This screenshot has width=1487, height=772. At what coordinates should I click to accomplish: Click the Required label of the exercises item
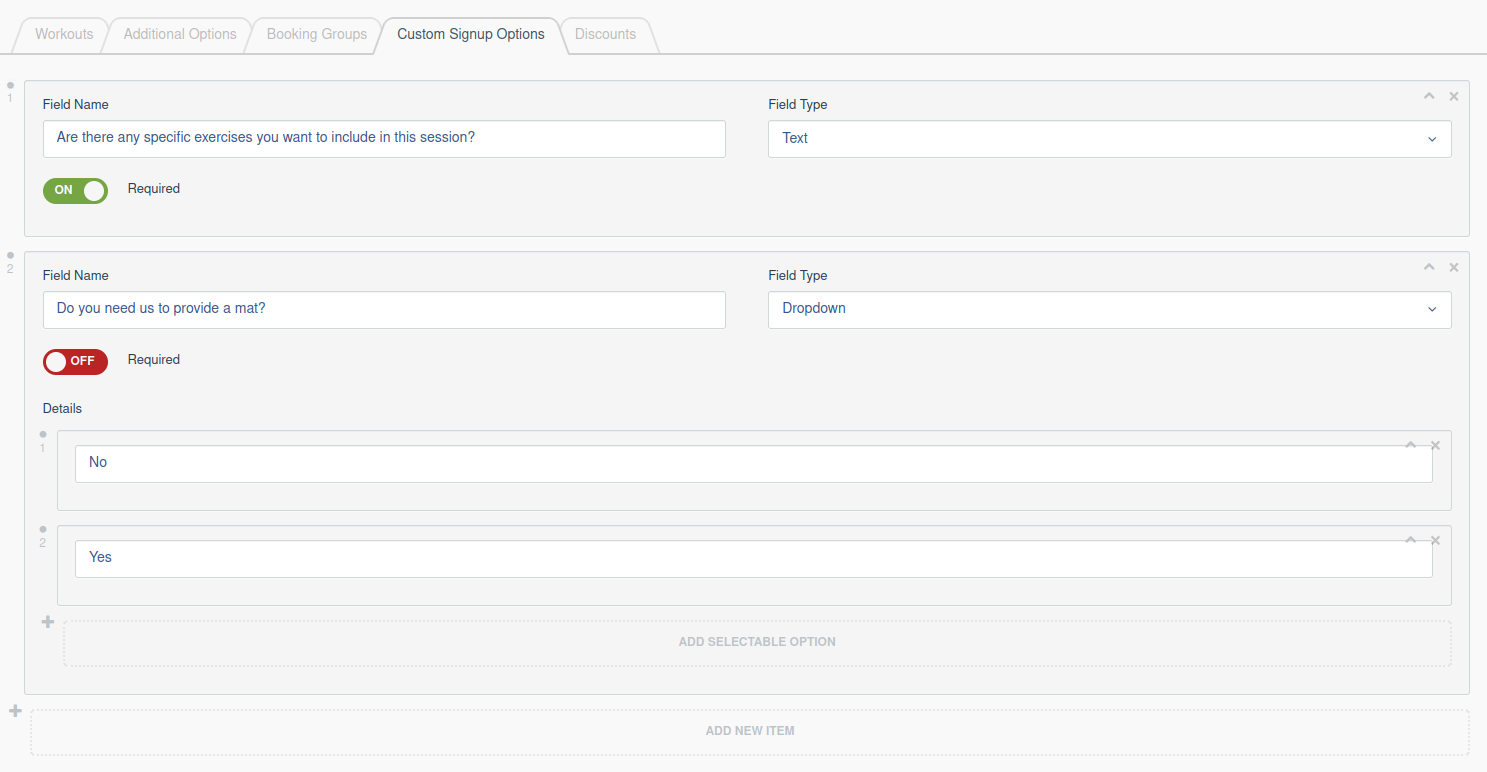coord(154,189)
